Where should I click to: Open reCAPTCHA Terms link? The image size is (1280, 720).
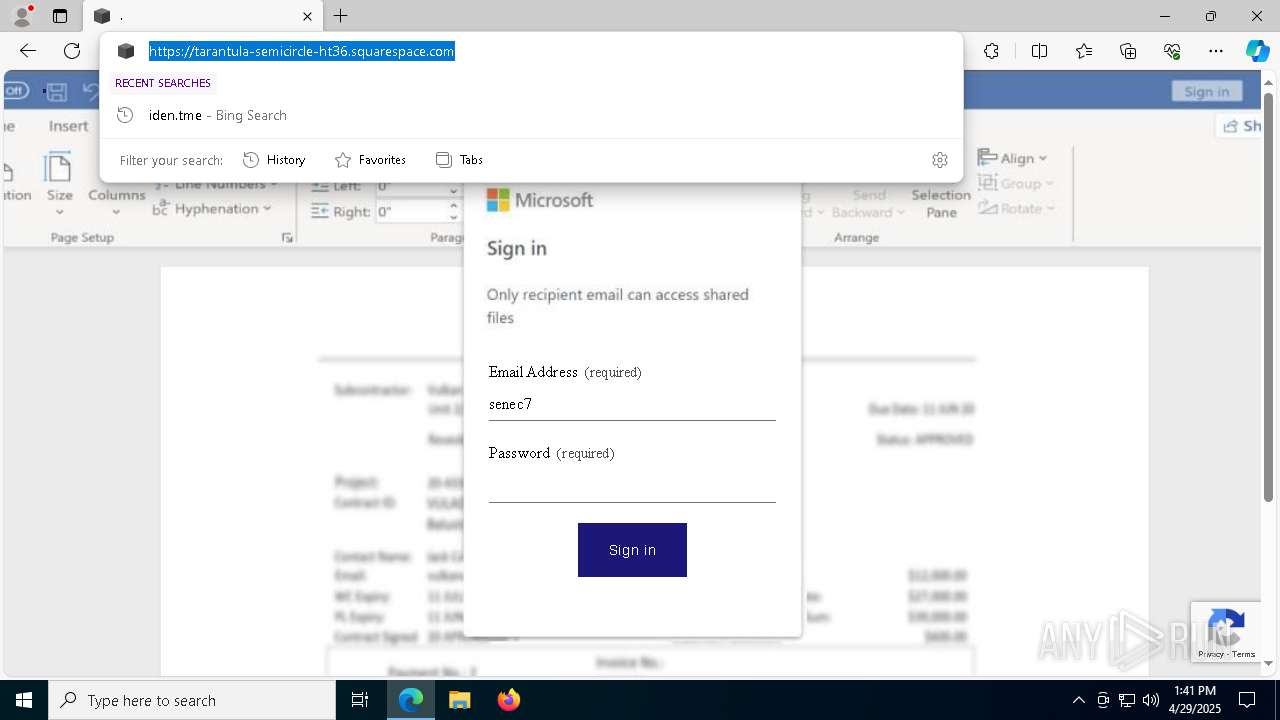pos(1244,654)
